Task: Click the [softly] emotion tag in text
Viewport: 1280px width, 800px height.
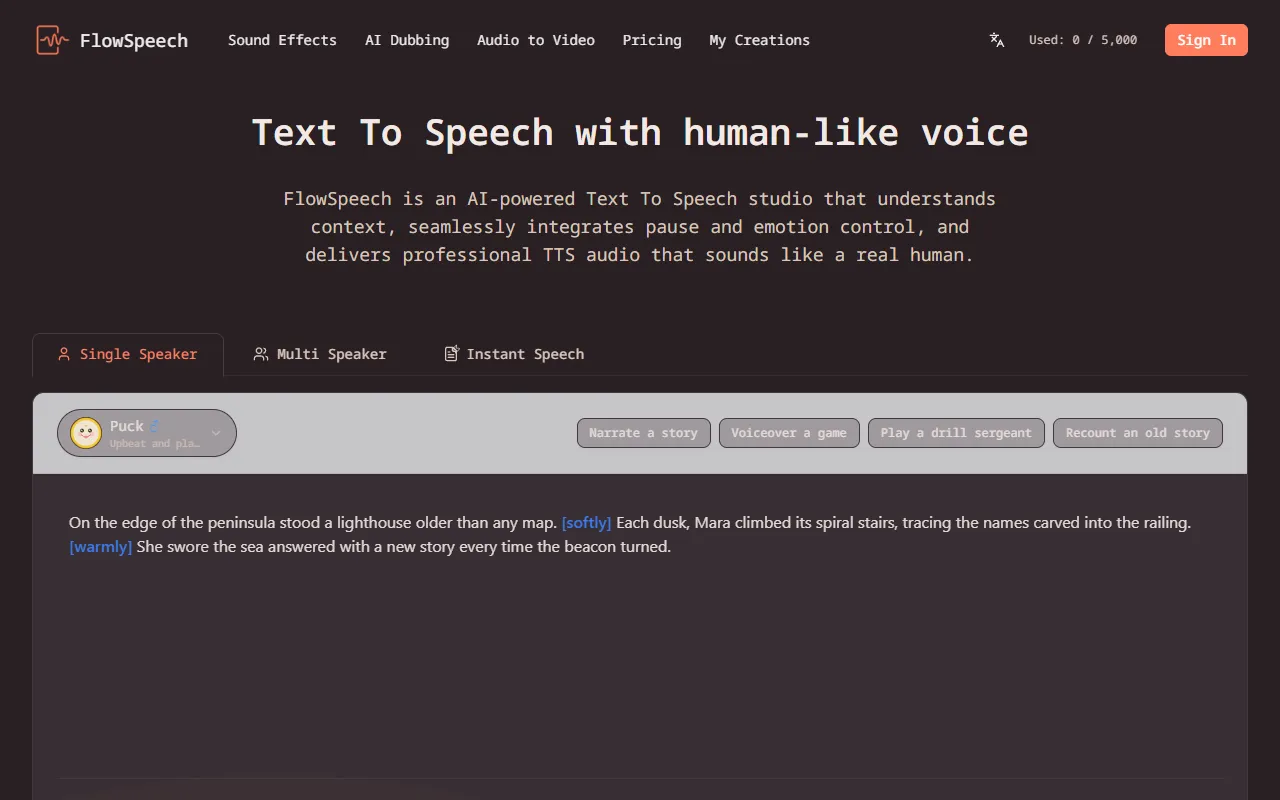Action: point(586,523)
